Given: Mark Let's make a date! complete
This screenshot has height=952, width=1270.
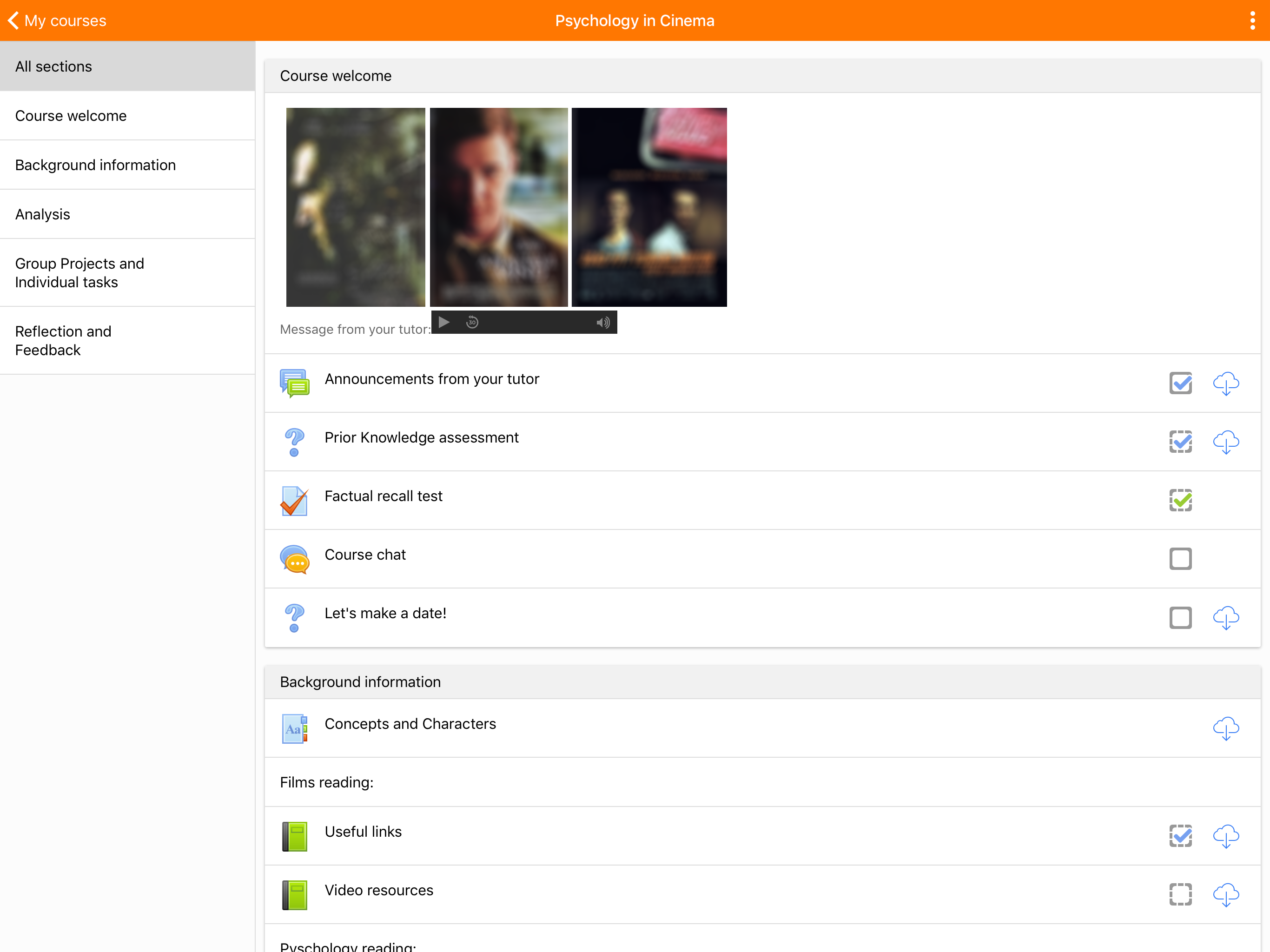Looking at the screenshot, I should (1180, 618).
